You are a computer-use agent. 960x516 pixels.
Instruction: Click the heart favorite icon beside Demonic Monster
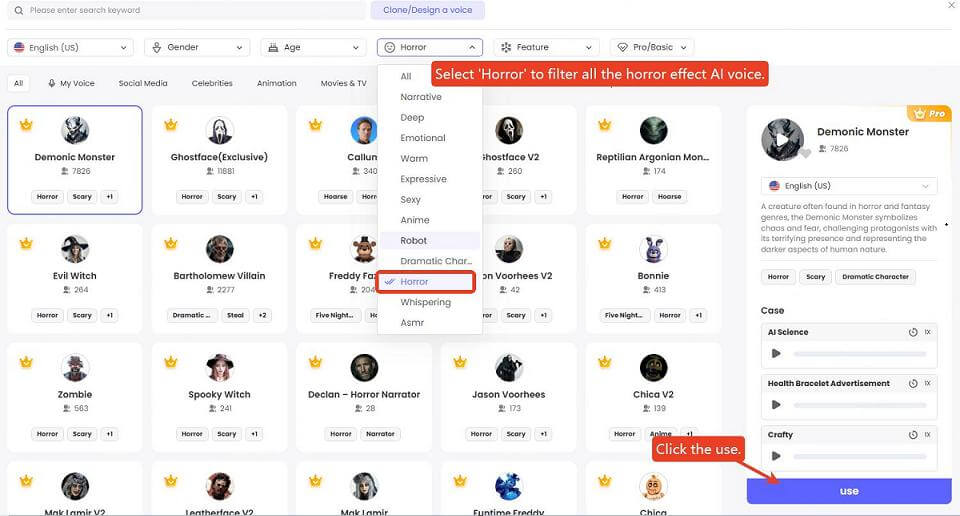click(x=805, y=154)
